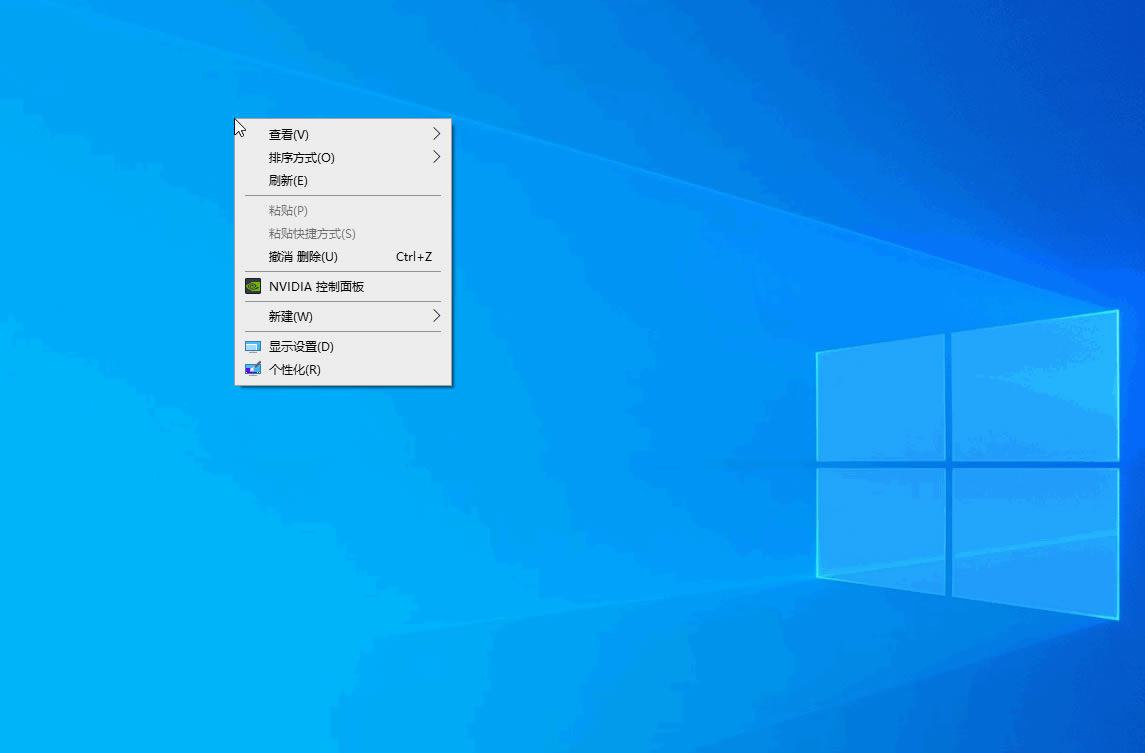This screenshot has width=1145, height=753.
Task: Open NVIDIA 控制面板 from the menu
Action: 316,286
